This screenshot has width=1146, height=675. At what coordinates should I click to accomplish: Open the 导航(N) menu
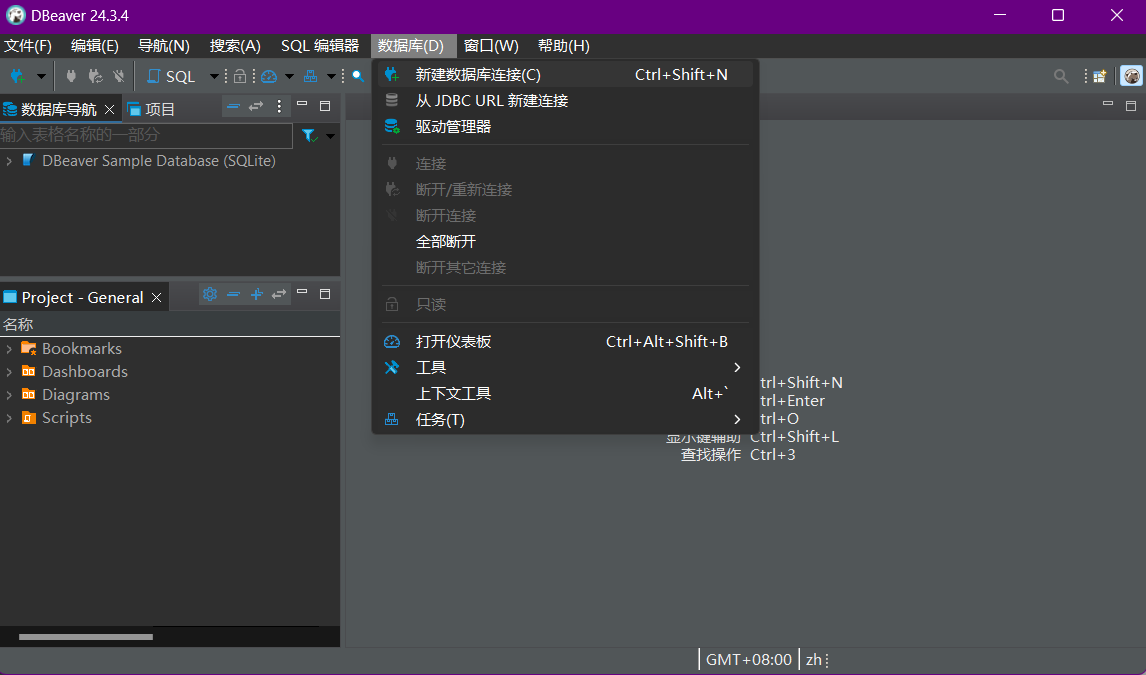tap(164, 46)
